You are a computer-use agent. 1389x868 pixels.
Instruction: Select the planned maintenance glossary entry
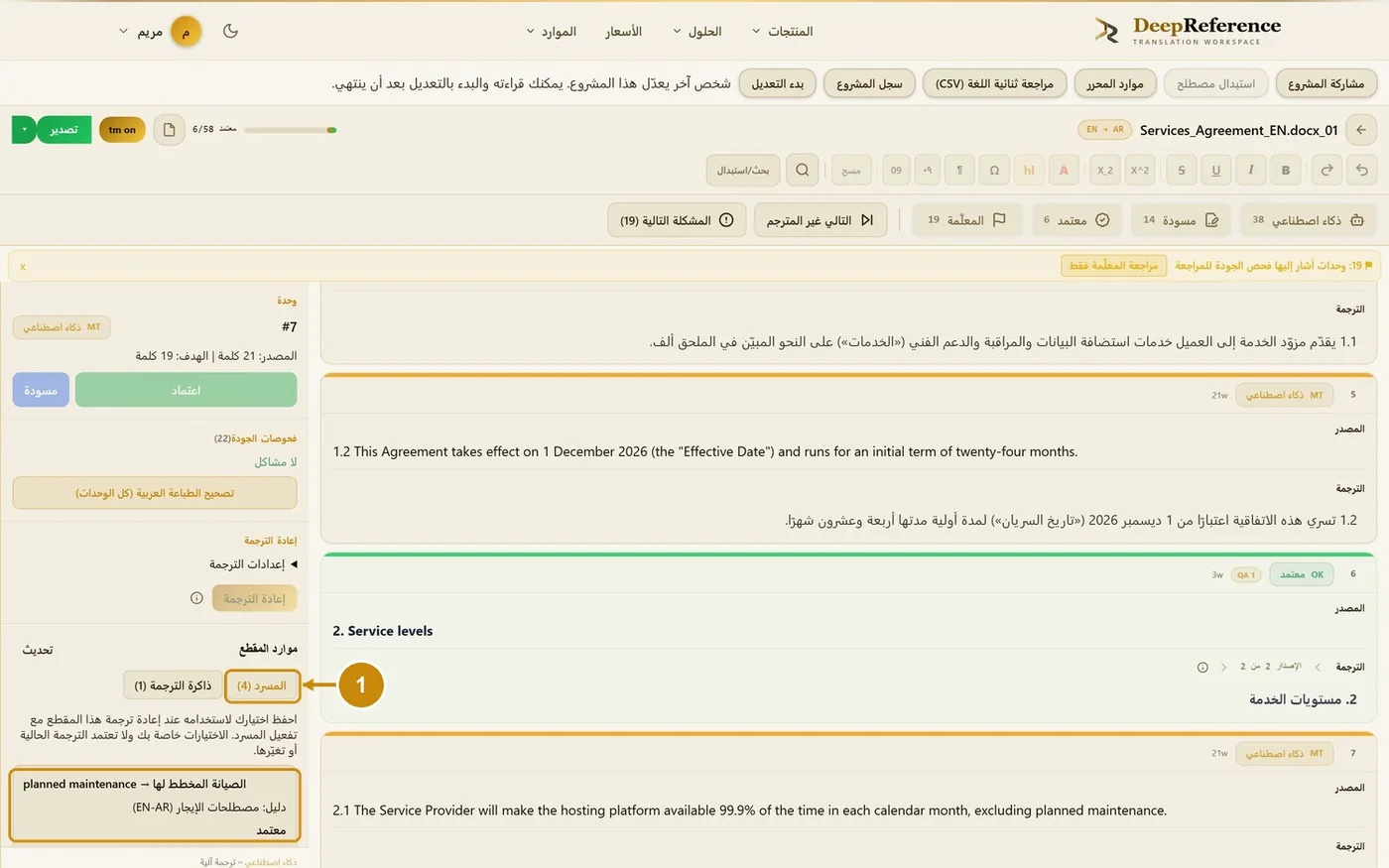click(x=155, y=806)
